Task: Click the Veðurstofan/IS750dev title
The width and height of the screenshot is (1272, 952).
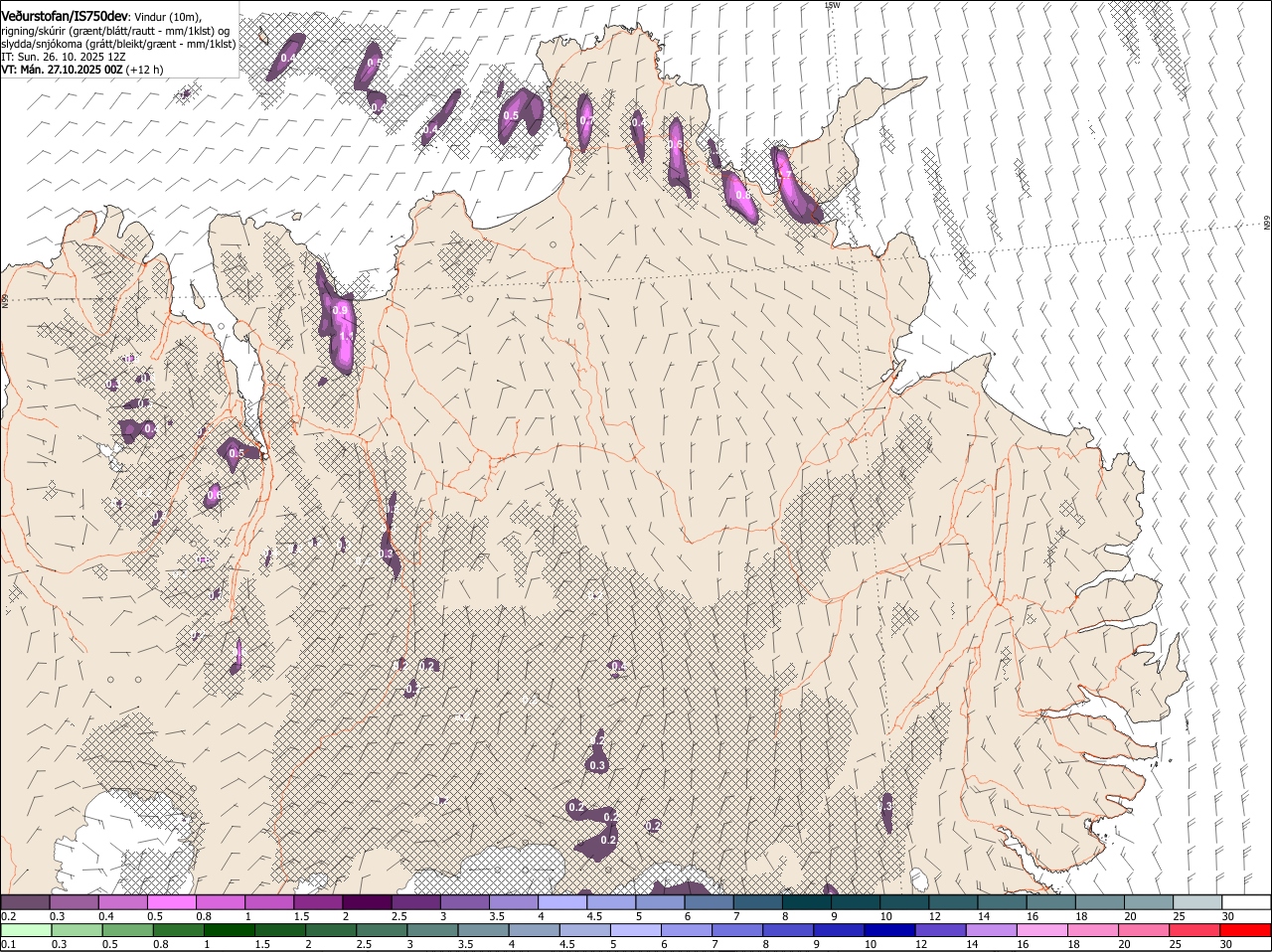Action: (65, 15)
